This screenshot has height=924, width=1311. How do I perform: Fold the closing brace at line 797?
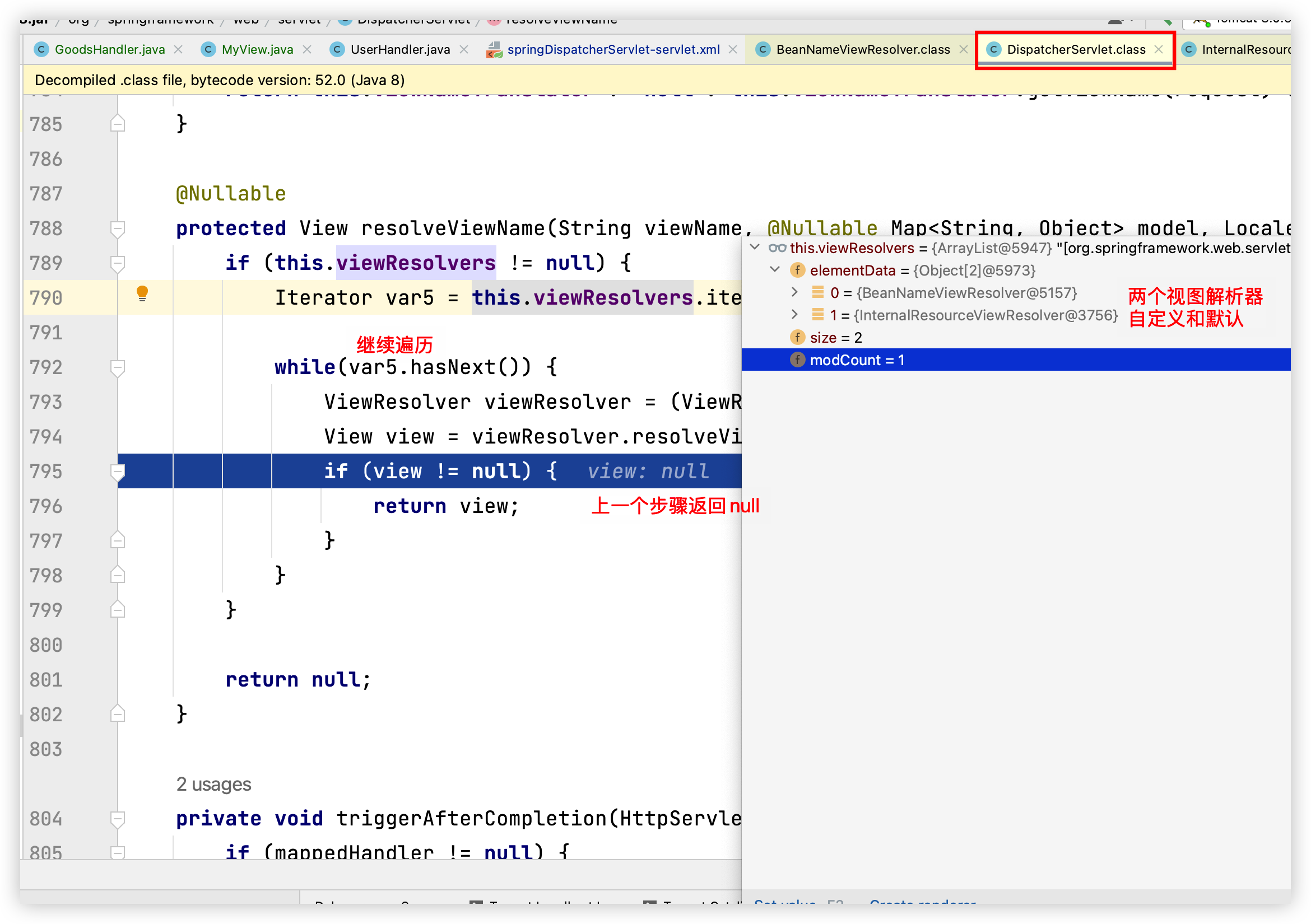click(118, 540)
